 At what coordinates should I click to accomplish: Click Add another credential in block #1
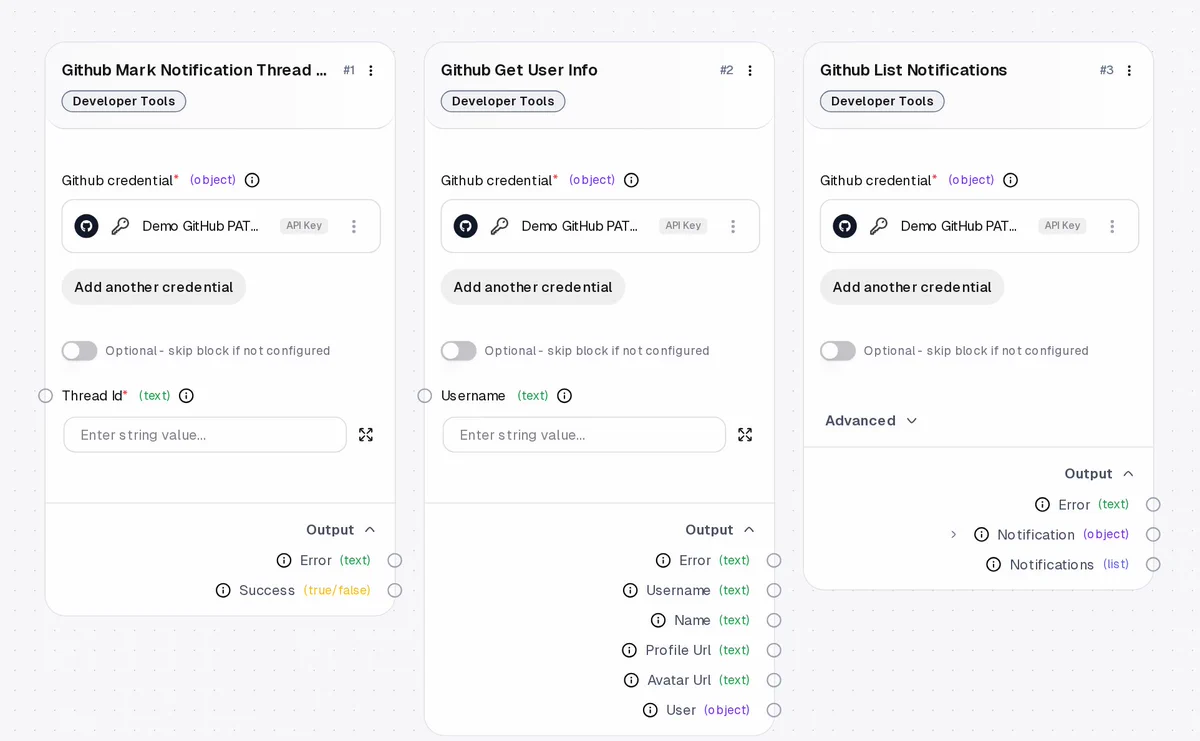click(x=154, y=287)
